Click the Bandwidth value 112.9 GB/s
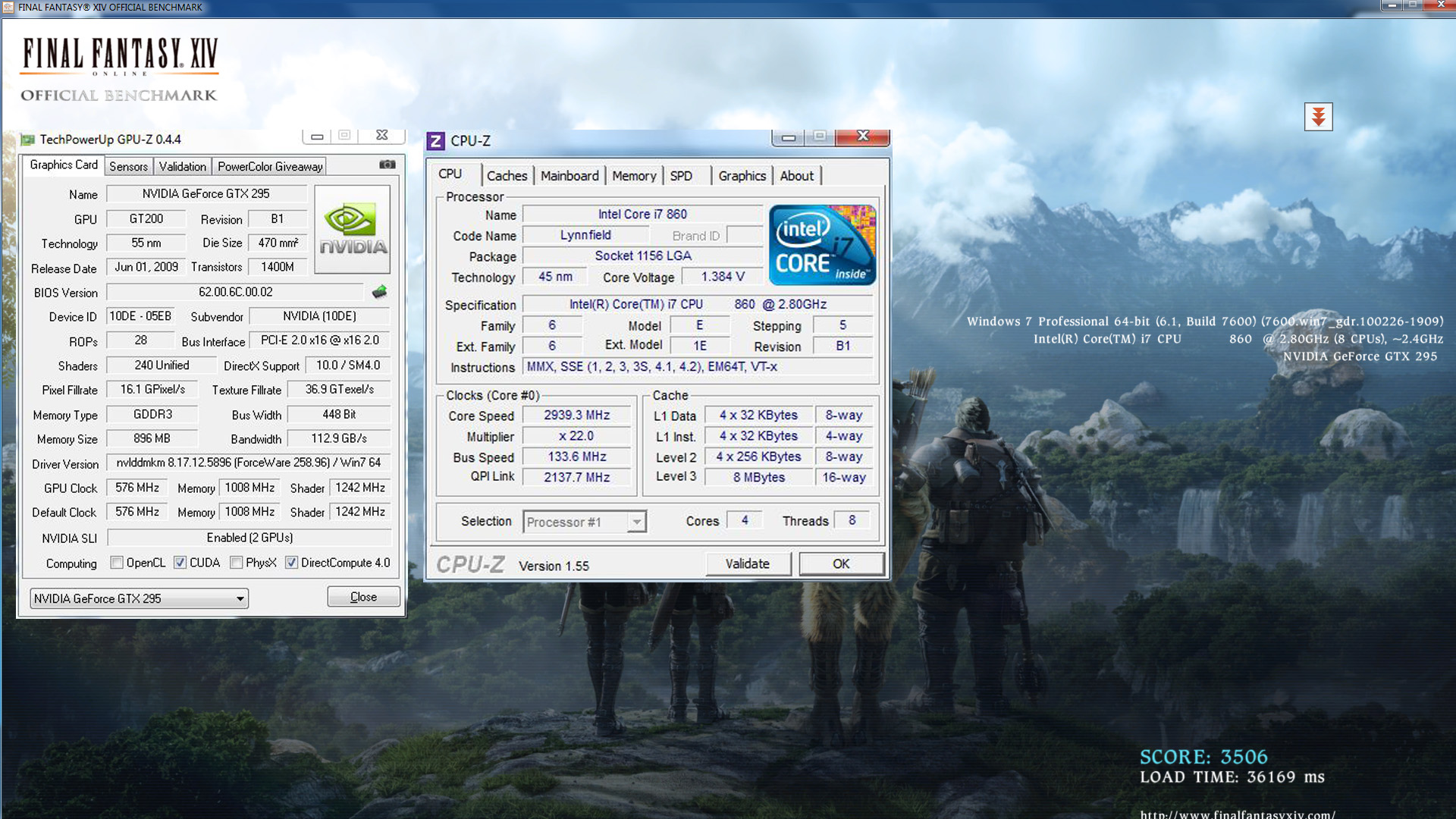The height and width of the screenshot is (819, 1456). point(339,438)
